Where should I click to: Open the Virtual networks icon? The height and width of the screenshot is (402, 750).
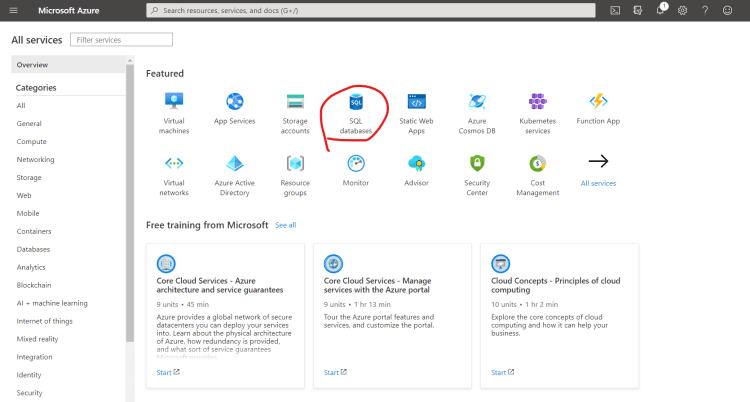(x=174, y=163)
